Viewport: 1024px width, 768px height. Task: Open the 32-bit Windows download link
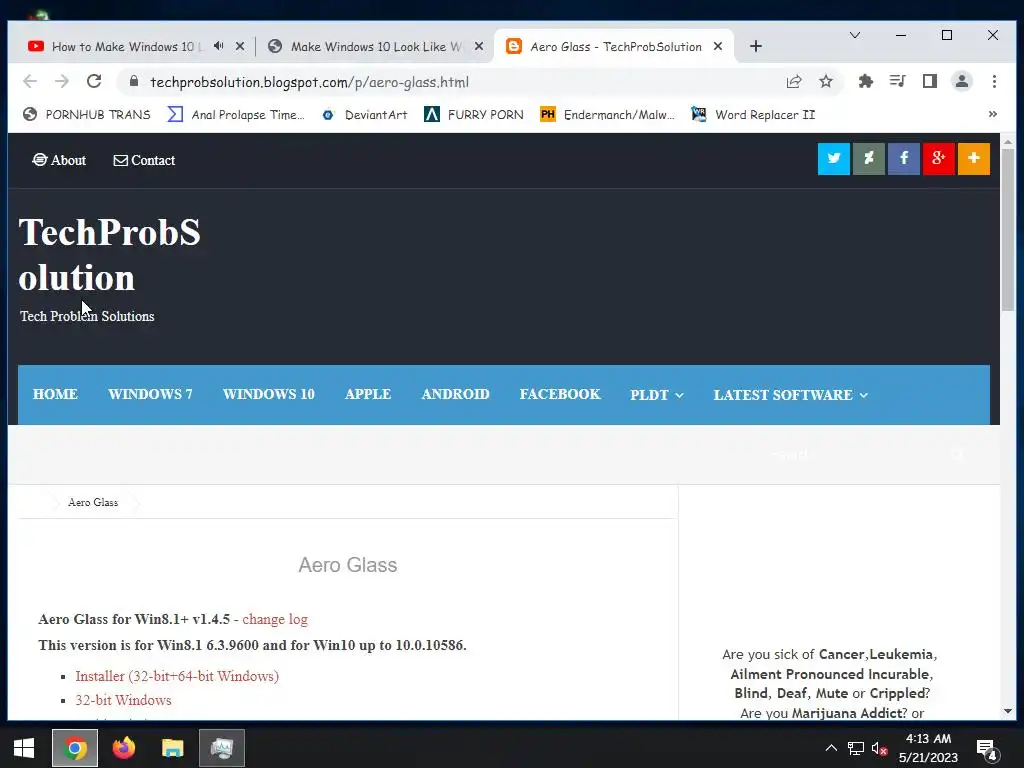(x=123, y=700)
